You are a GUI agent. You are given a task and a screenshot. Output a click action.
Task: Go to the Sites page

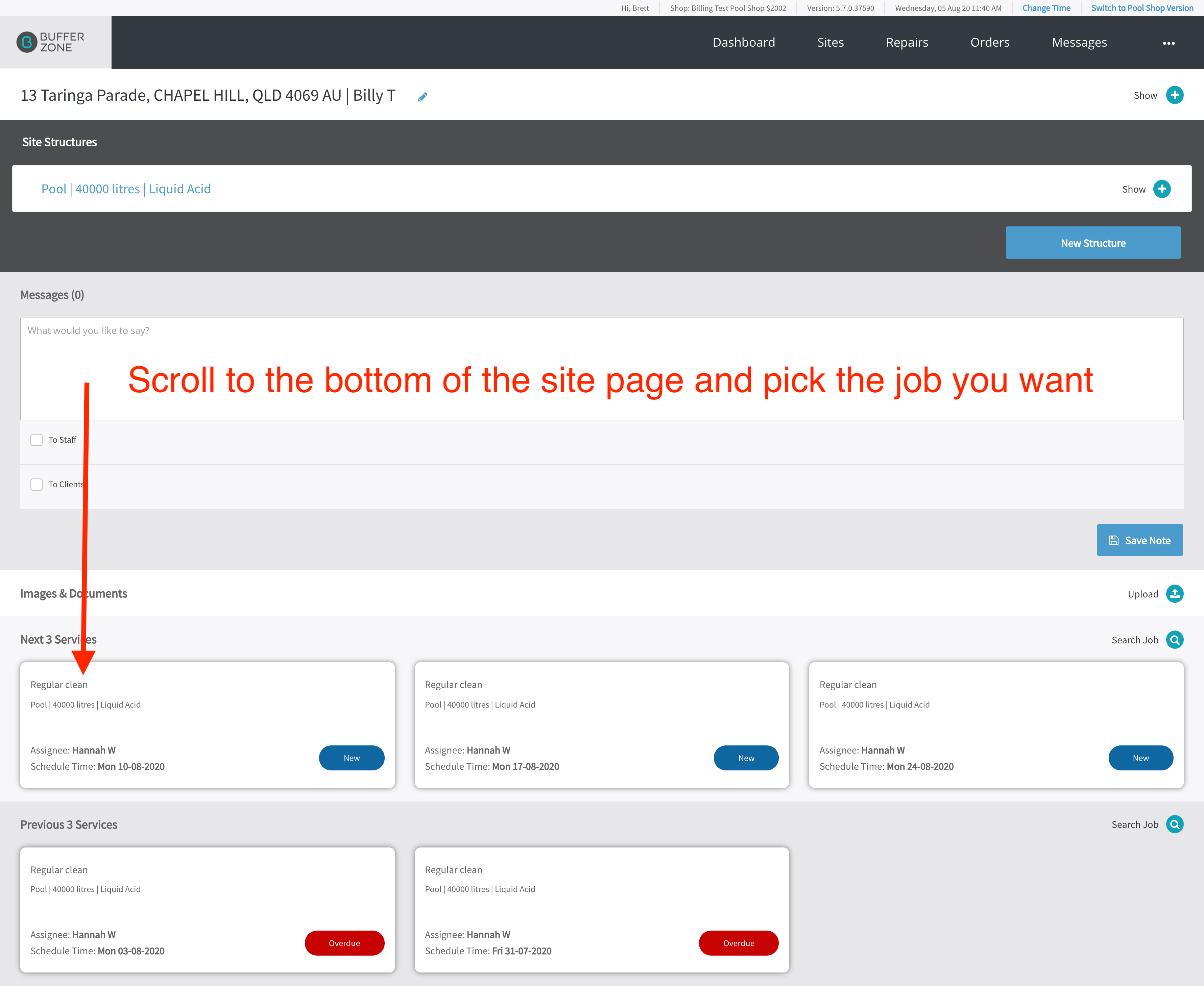point(830,43)
